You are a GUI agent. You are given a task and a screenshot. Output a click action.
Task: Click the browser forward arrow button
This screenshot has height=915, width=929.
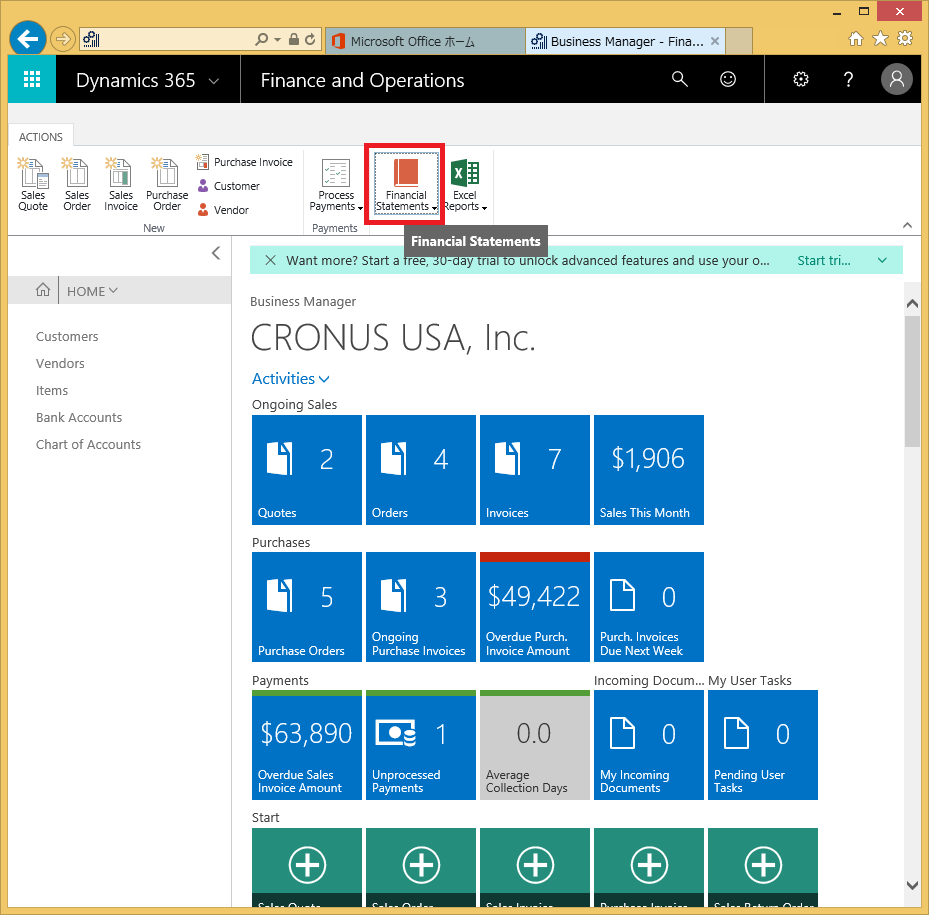(63, 40)
